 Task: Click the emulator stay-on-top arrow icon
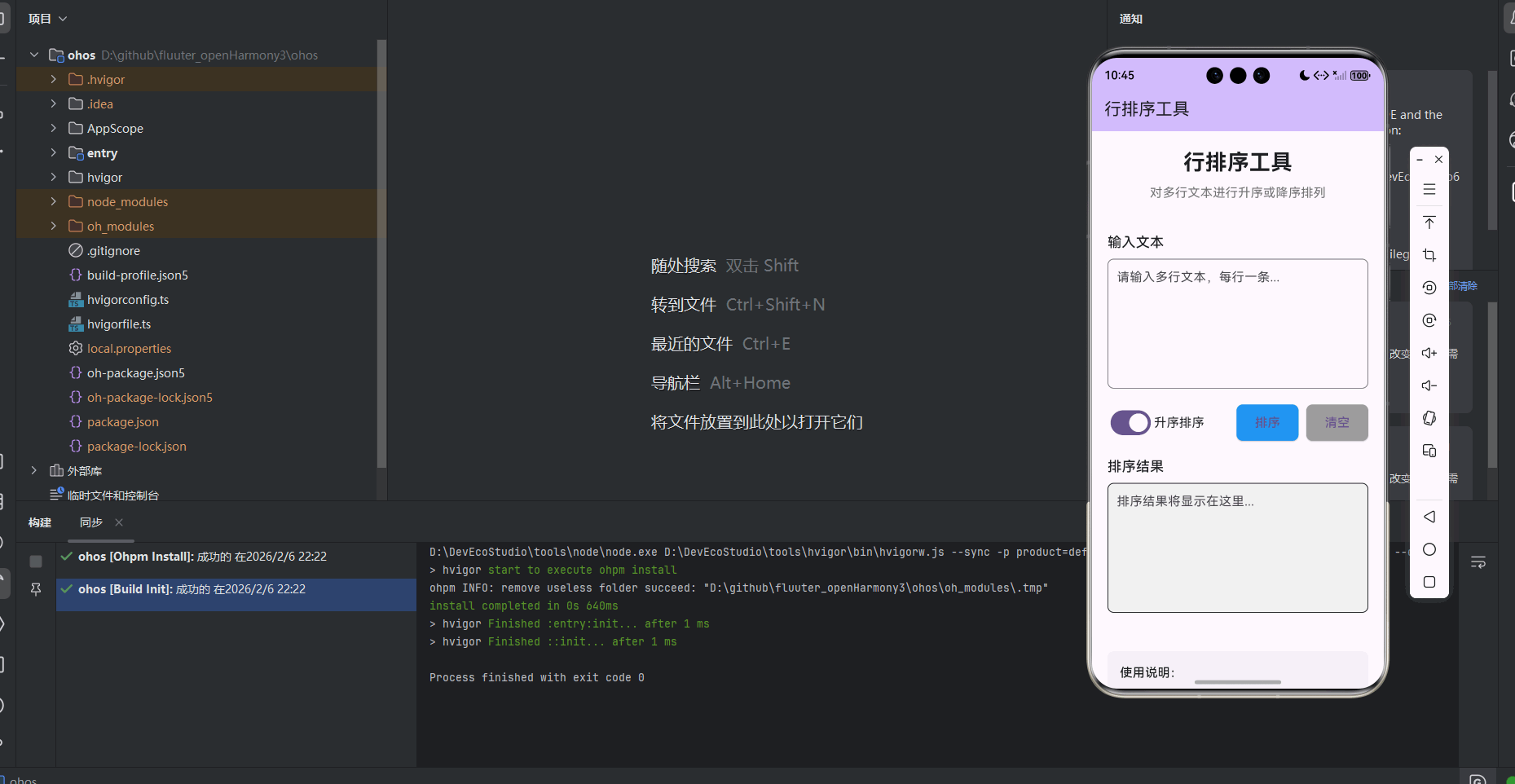point(1429,222)
